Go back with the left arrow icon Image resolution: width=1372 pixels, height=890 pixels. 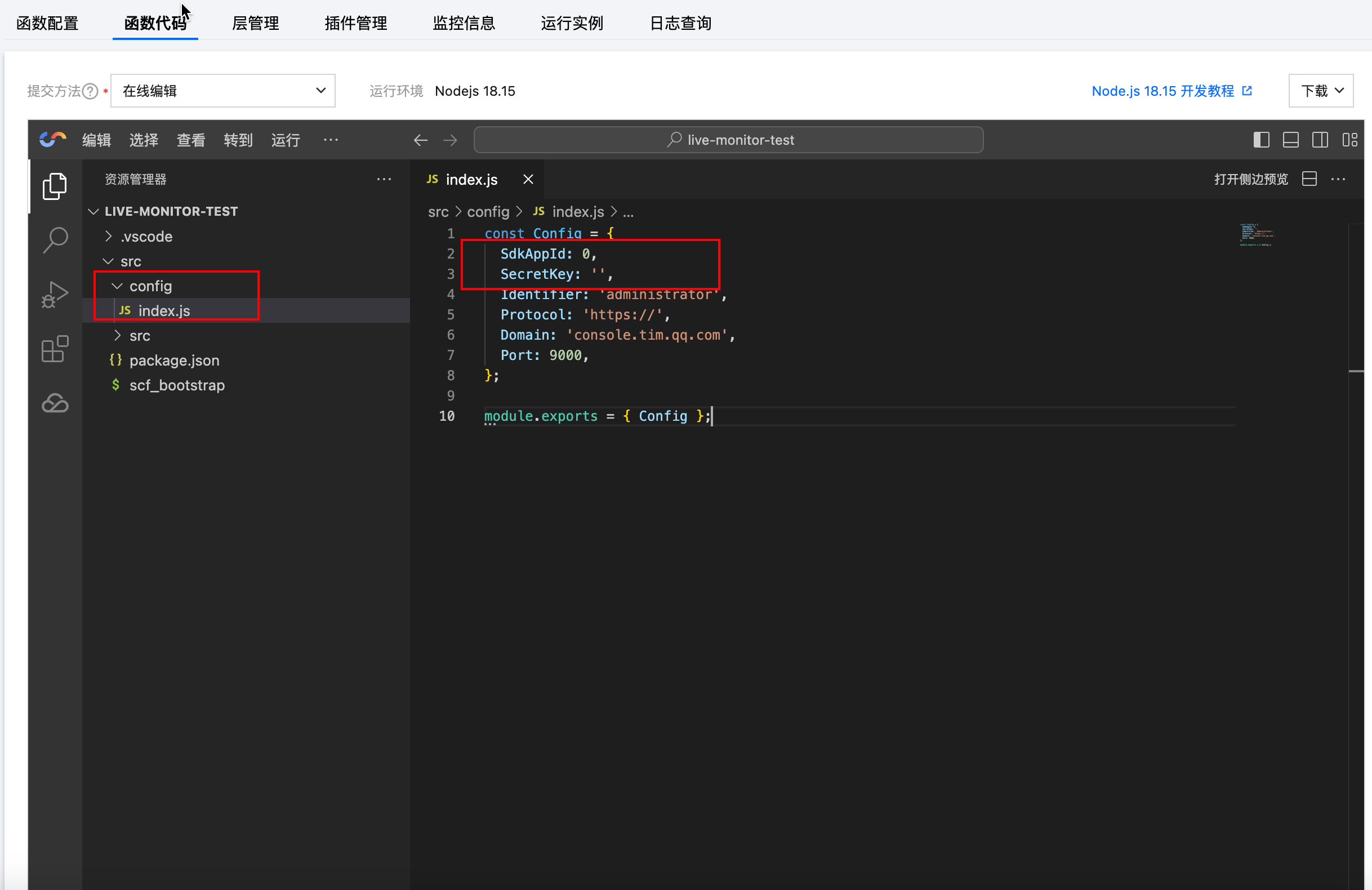tap(420, 140)
